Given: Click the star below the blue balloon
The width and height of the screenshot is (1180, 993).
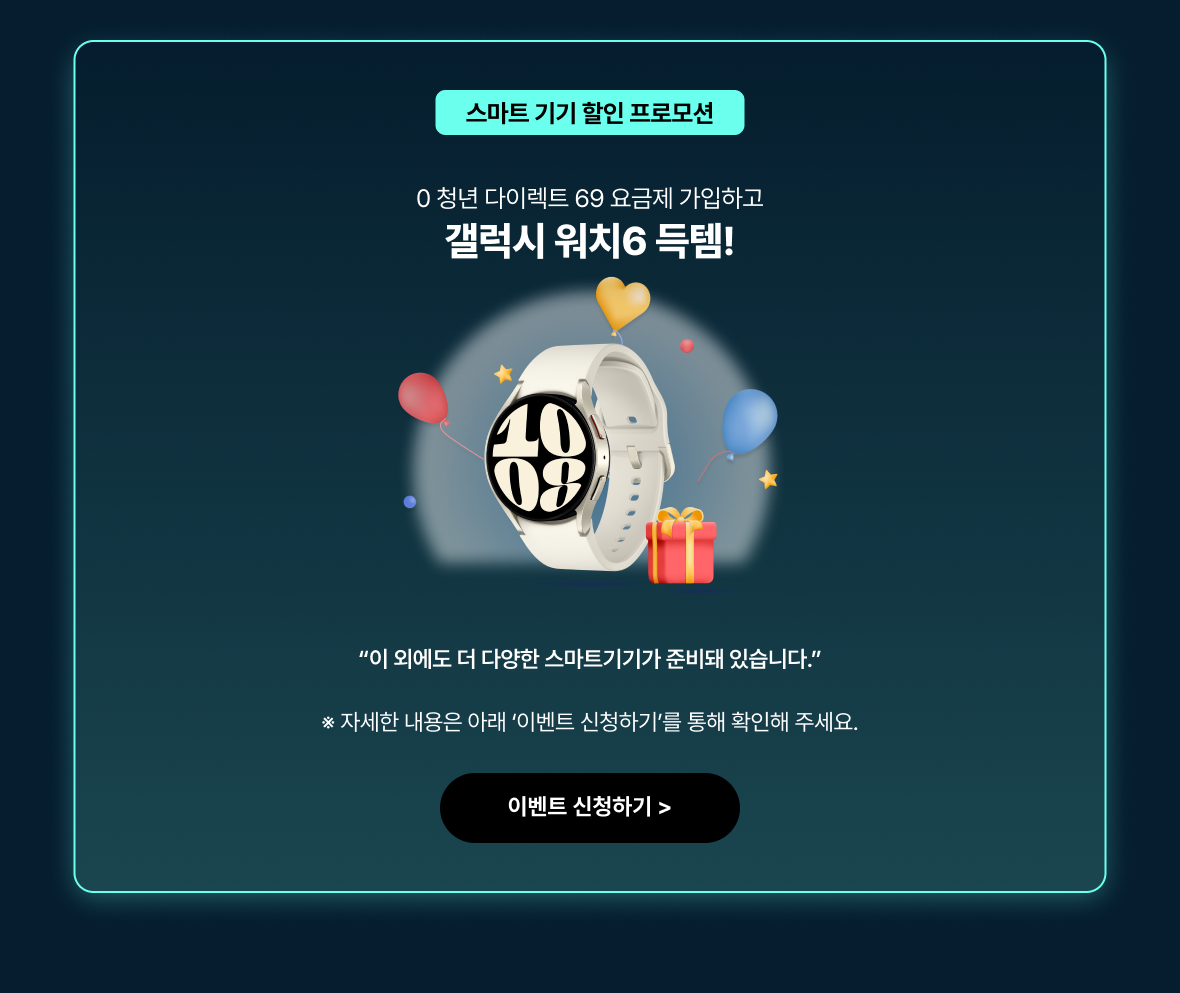Looking at the screenshot, I should pyautogui.click(x=768, y=479).
